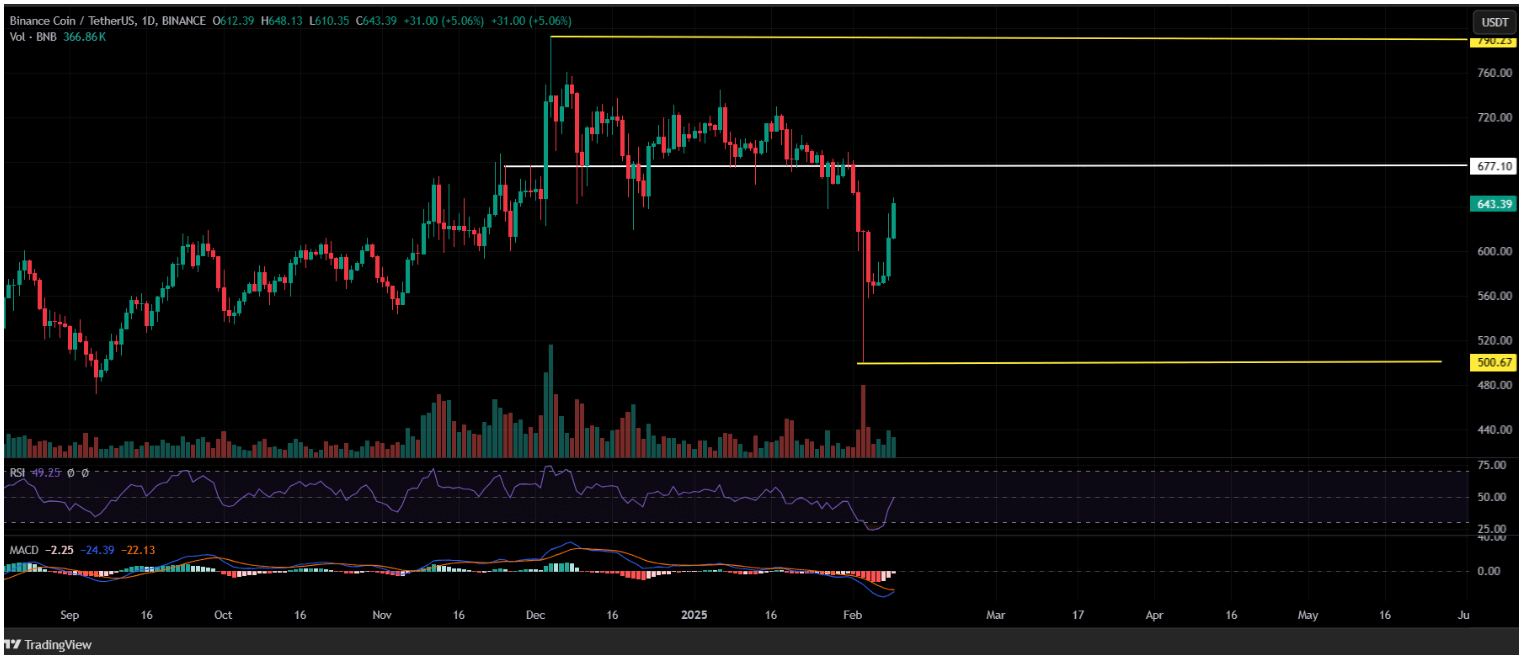Click the 2025 label on time axis

(693, 615)
